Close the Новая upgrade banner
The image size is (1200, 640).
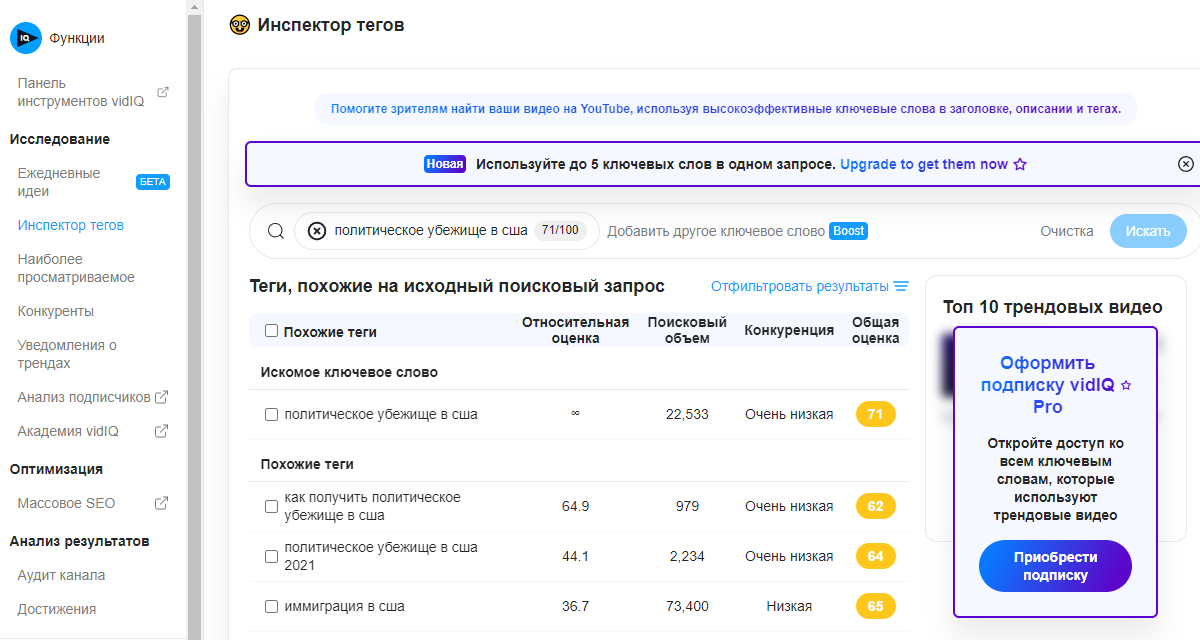click(x=1186, y=164)
